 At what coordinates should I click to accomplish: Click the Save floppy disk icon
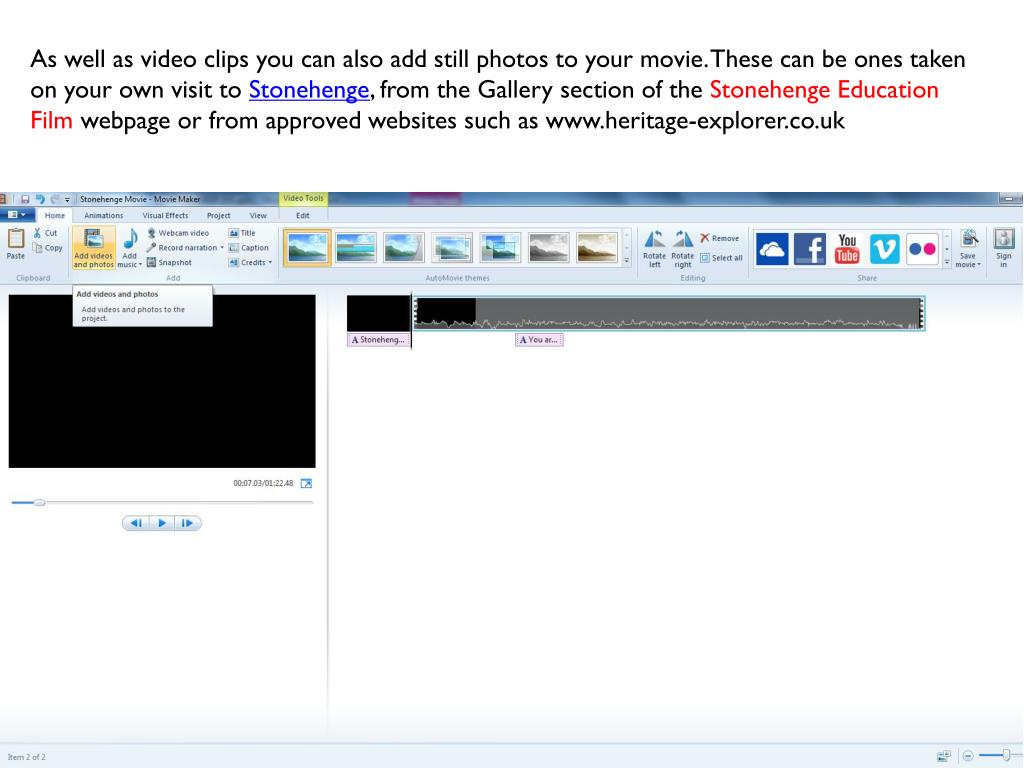(x=25, y=199)
